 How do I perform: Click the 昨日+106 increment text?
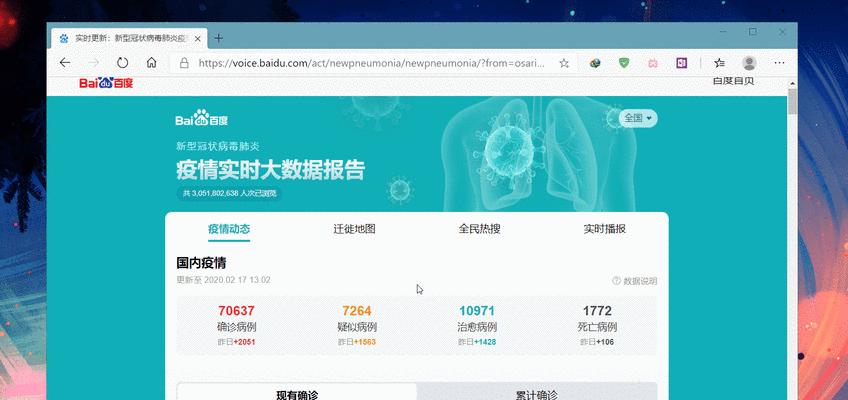coord(597,342)
